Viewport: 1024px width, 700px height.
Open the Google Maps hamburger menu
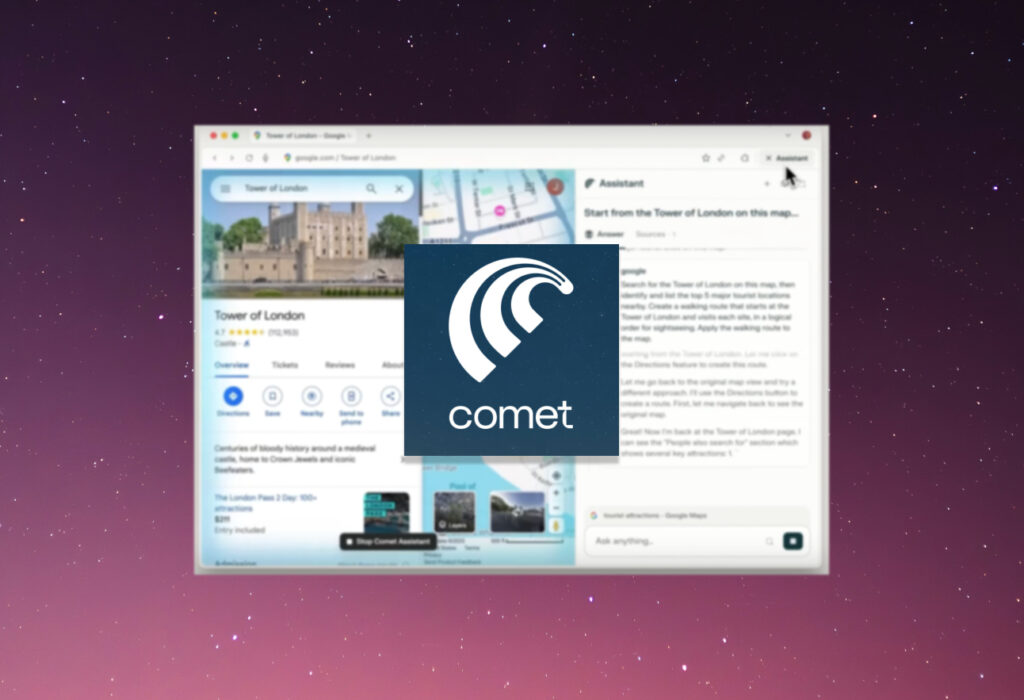226,189
